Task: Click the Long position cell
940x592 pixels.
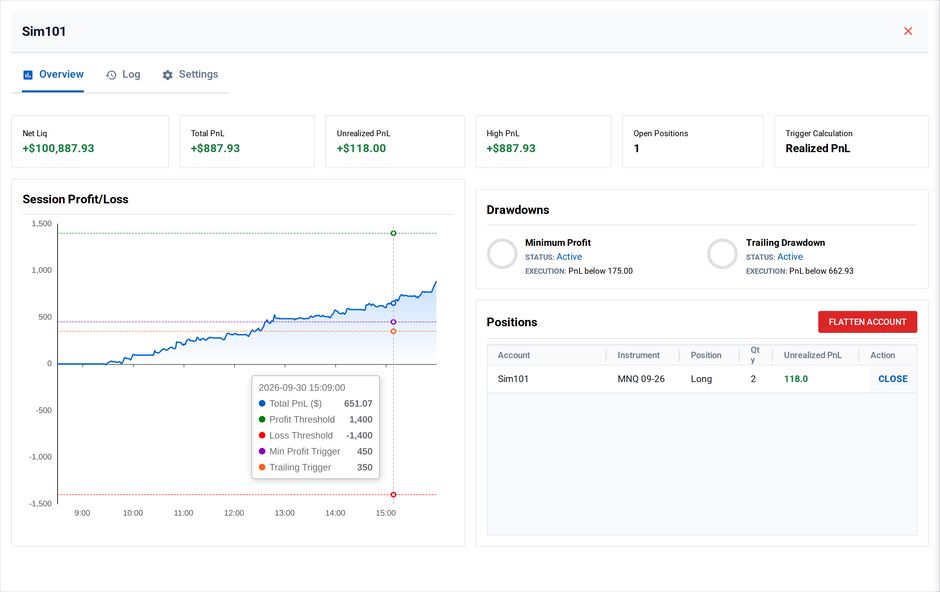Action: coord(701,379)
